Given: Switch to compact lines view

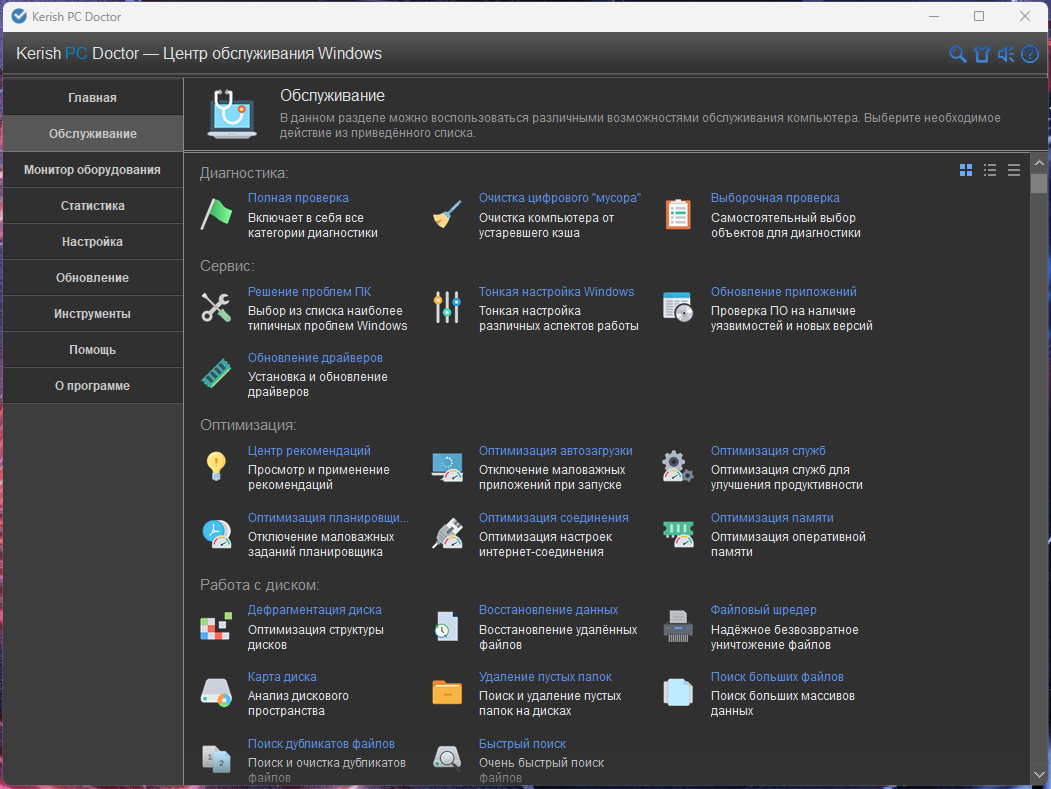Looking at the screenshot, I should click(x=1014, y=170).
